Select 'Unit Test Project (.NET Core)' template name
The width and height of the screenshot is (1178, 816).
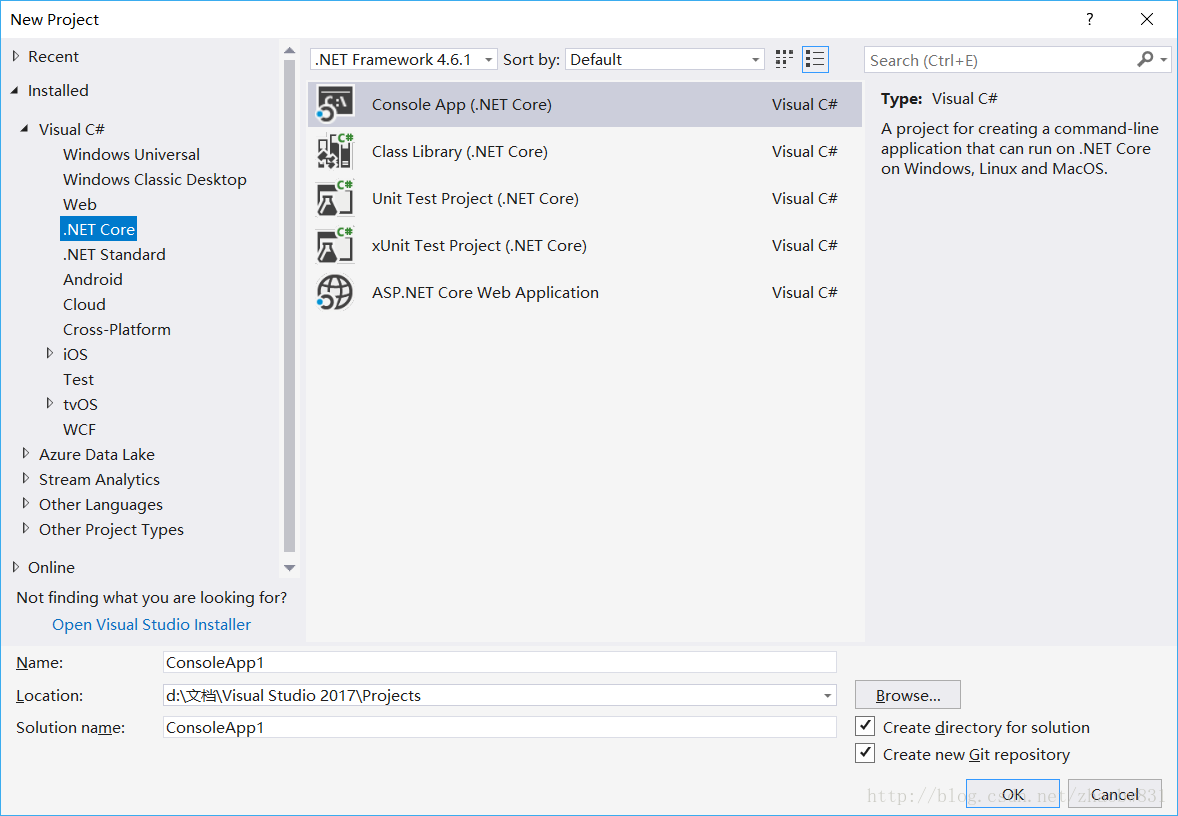(476, 198)
